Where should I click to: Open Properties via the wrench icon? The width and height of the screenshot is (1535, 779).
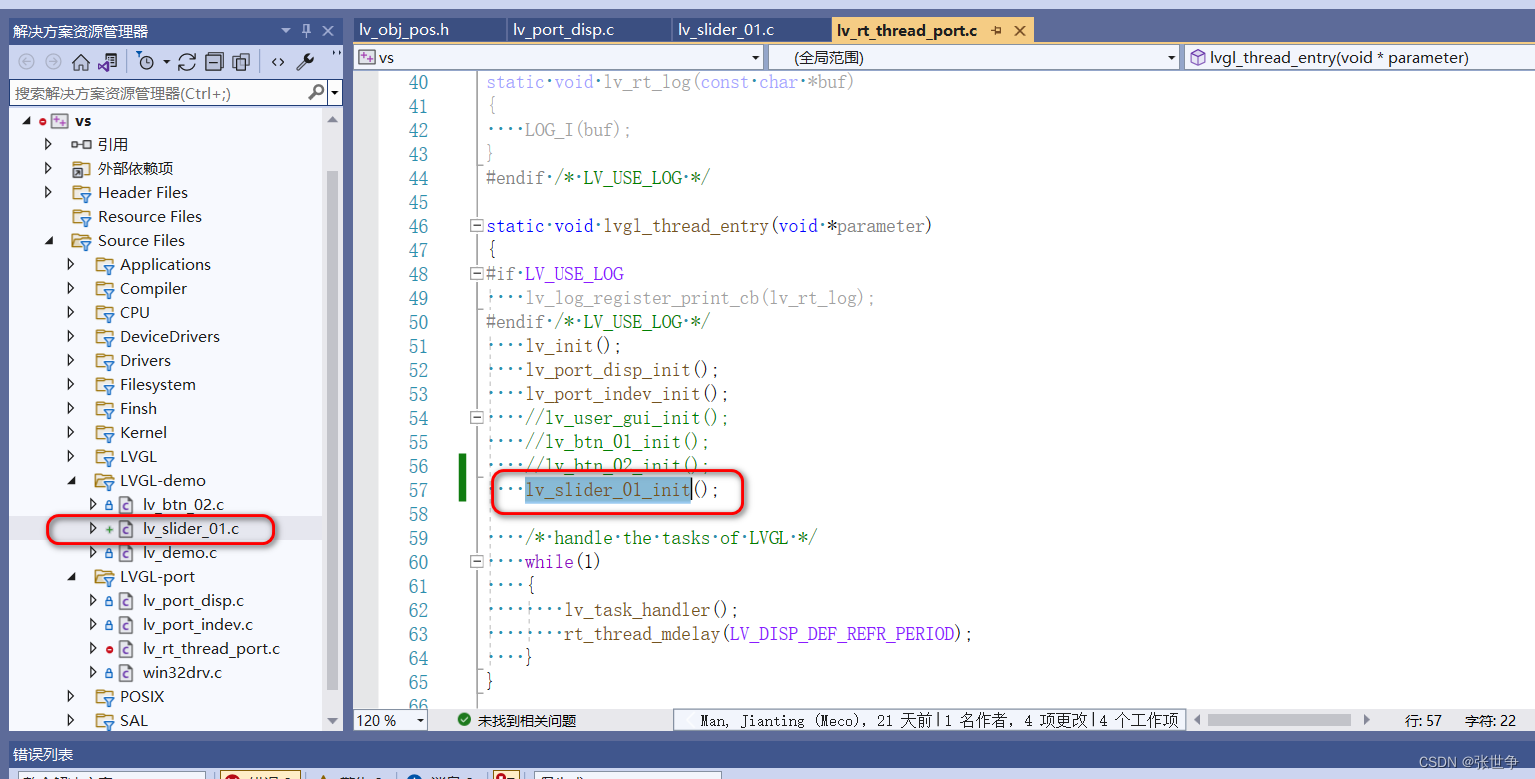tap(305, 62)
